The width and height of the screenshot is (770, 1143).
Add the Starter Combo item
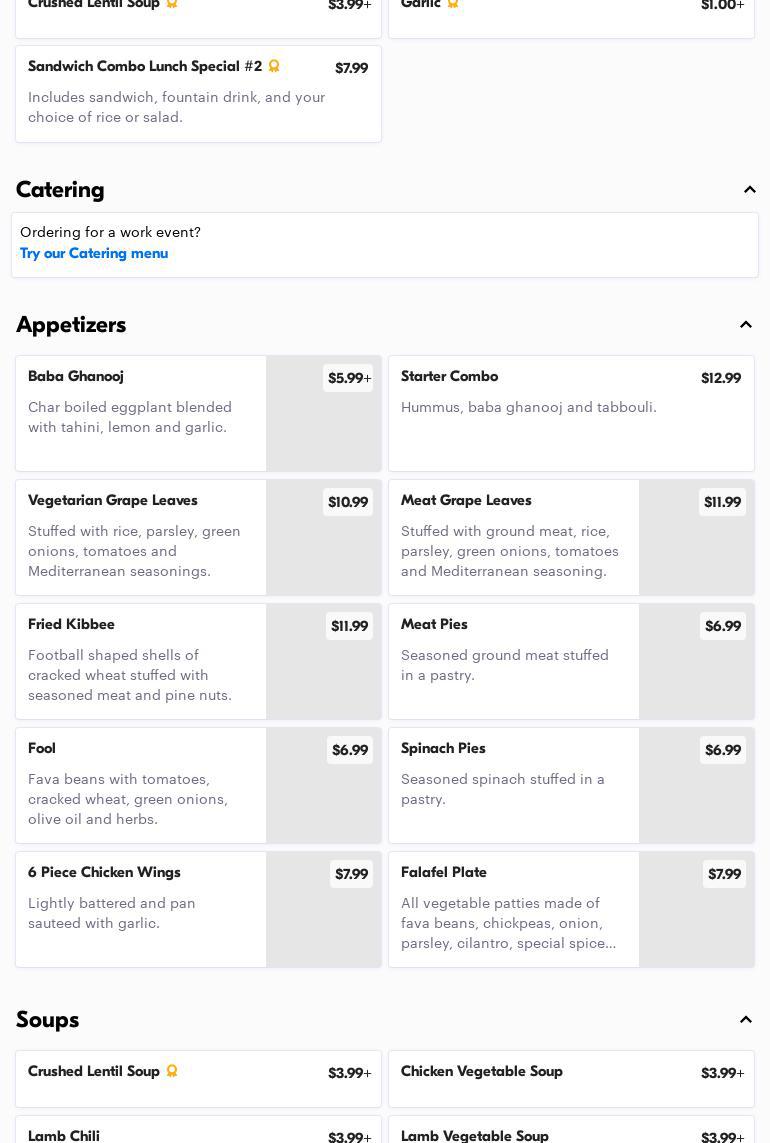[570, 413]
